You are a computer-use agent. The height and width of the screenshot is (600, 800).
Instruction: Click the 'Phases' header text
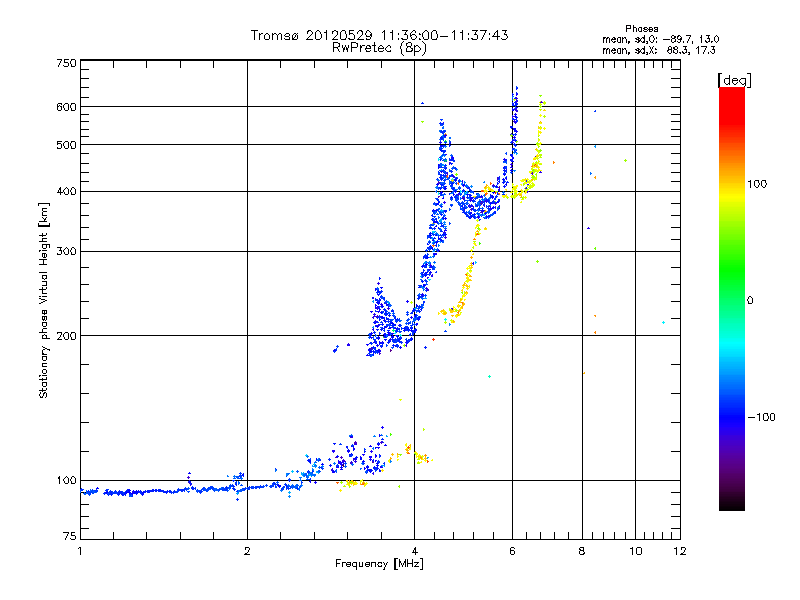coord(641,29)
